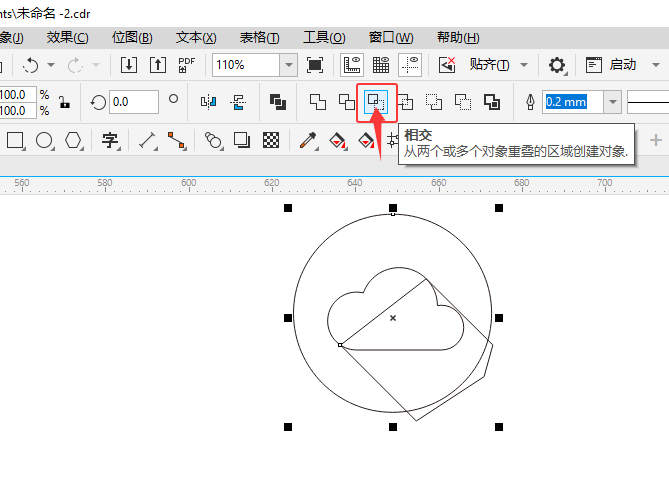Image resolution: width=669 pixels, height=504 pixels.
Task: Click the Publish to PDF icon
Action: [186, 65]
